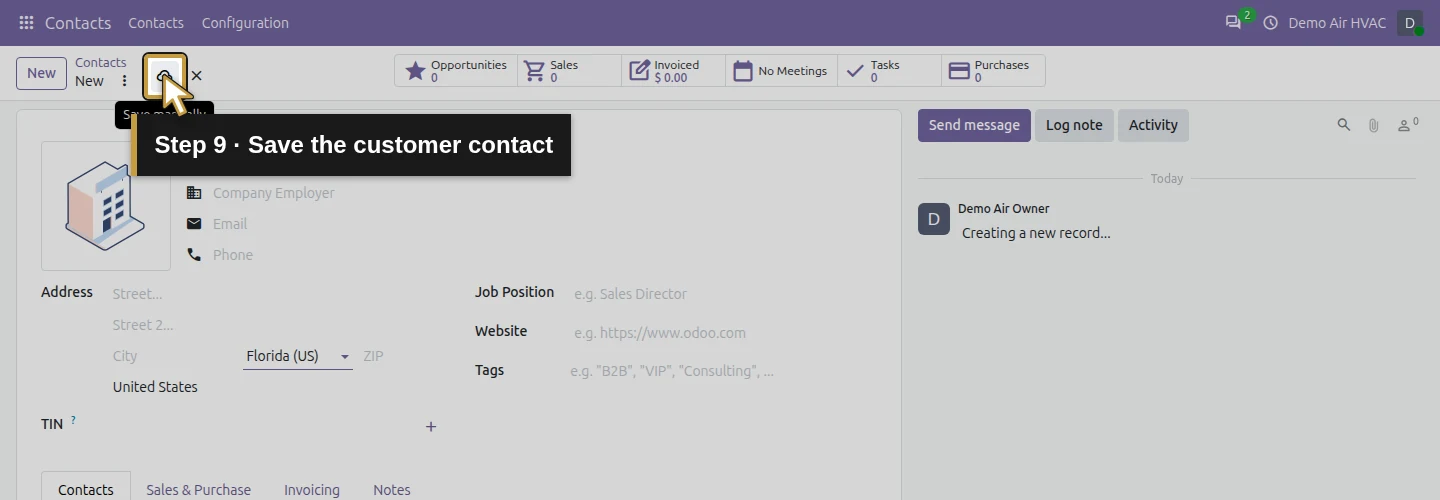
Task: Open the Contacts menu in navbar
Action: click(156, 22)
